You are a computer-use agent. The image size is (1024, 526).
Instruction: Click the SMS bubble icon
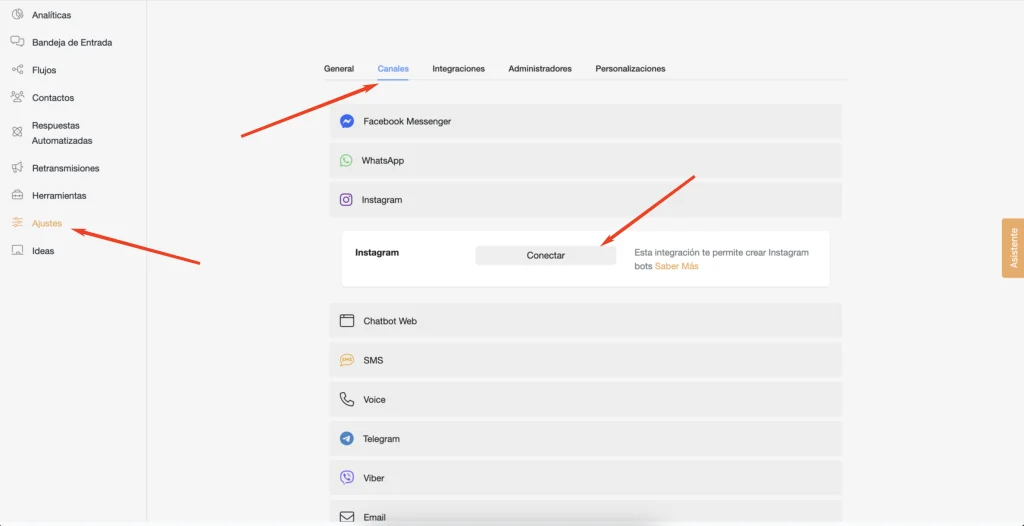tap(347, 360)
